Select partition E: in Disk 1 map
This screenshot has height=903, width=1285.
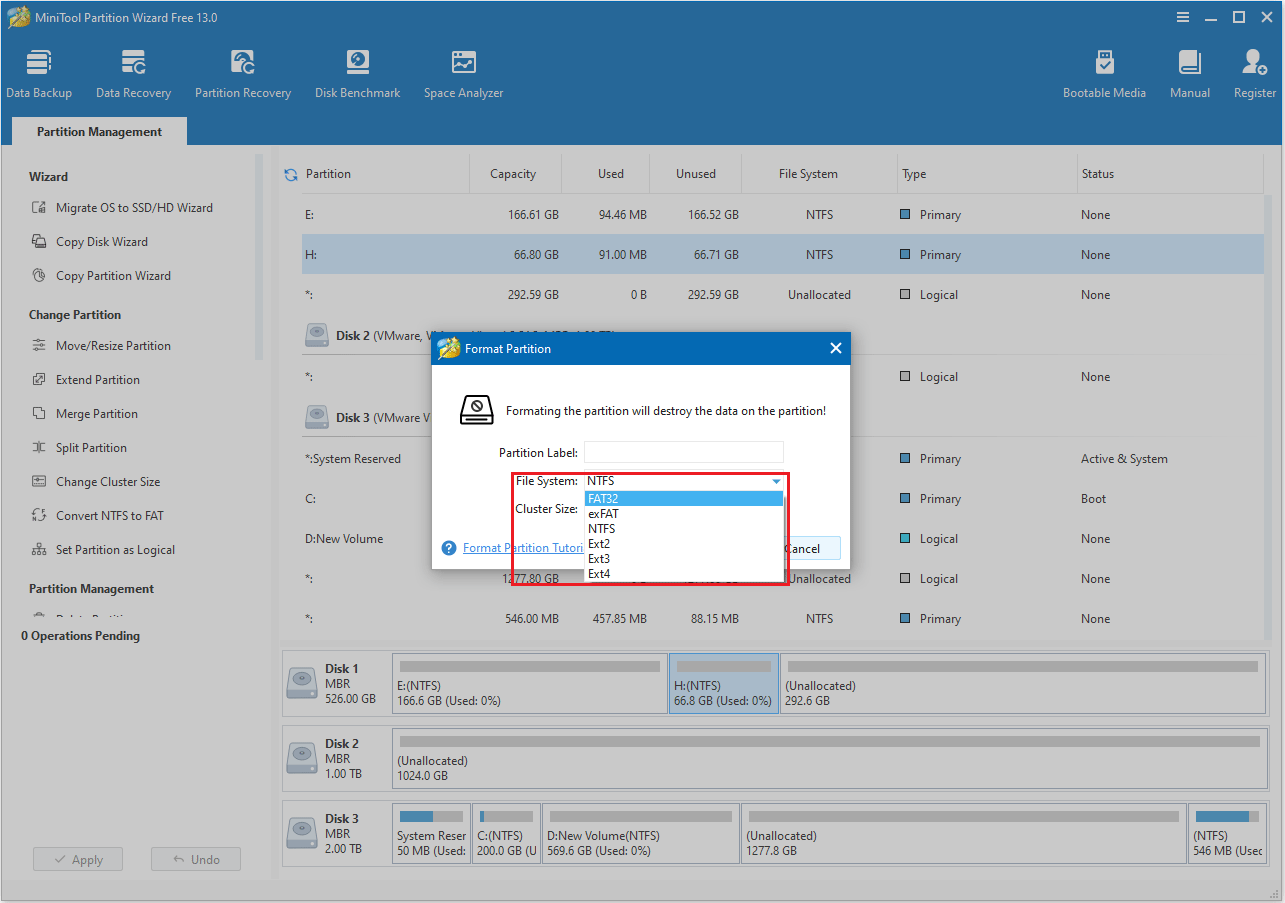tap(528, 683)
